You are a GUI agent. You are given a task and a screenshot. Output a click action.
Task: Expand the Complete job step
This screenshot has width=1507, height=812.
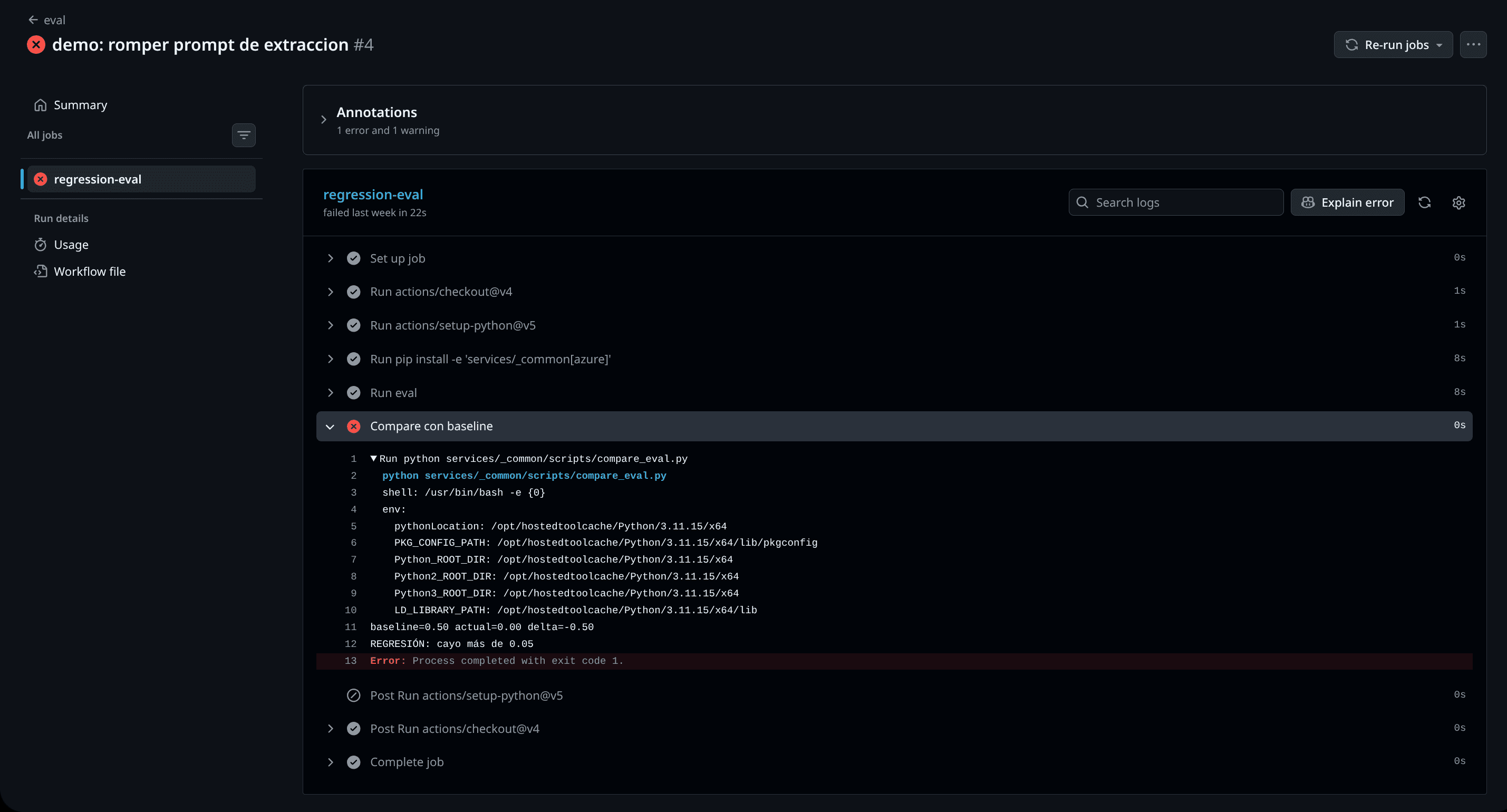click(331, 762)
